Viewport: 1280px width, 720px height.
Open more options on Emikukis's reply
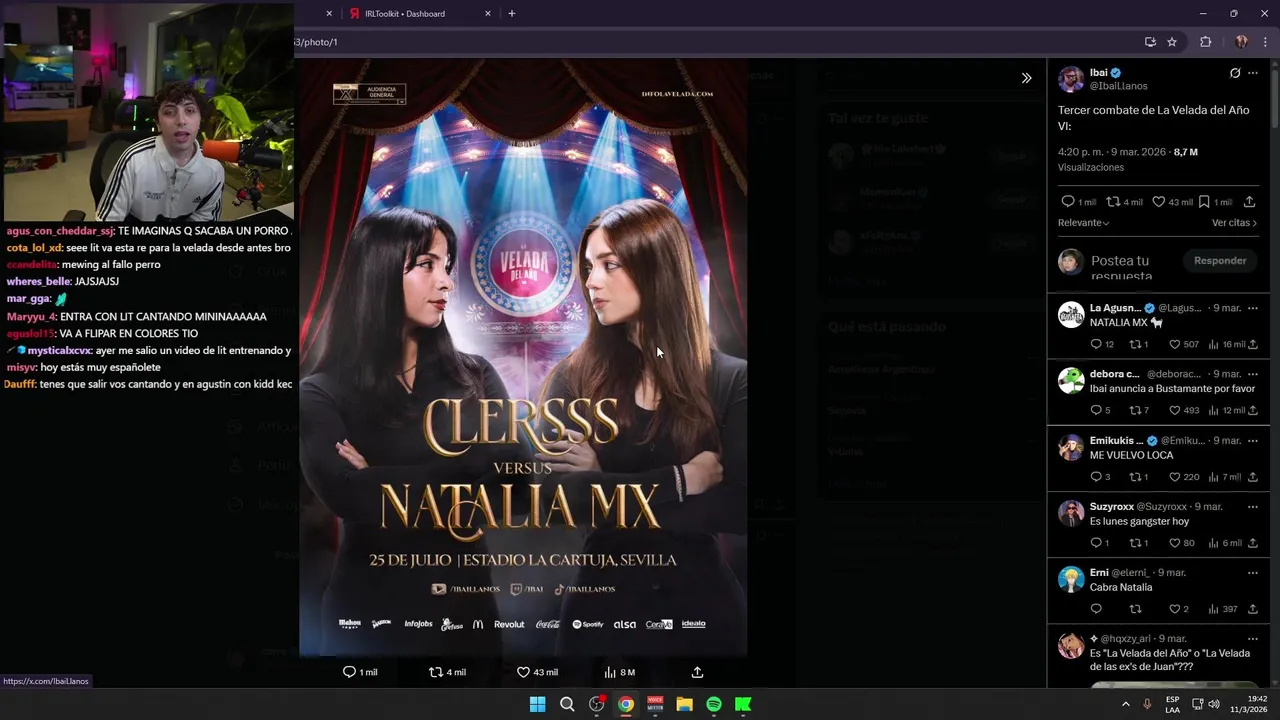coord(1253,441)
